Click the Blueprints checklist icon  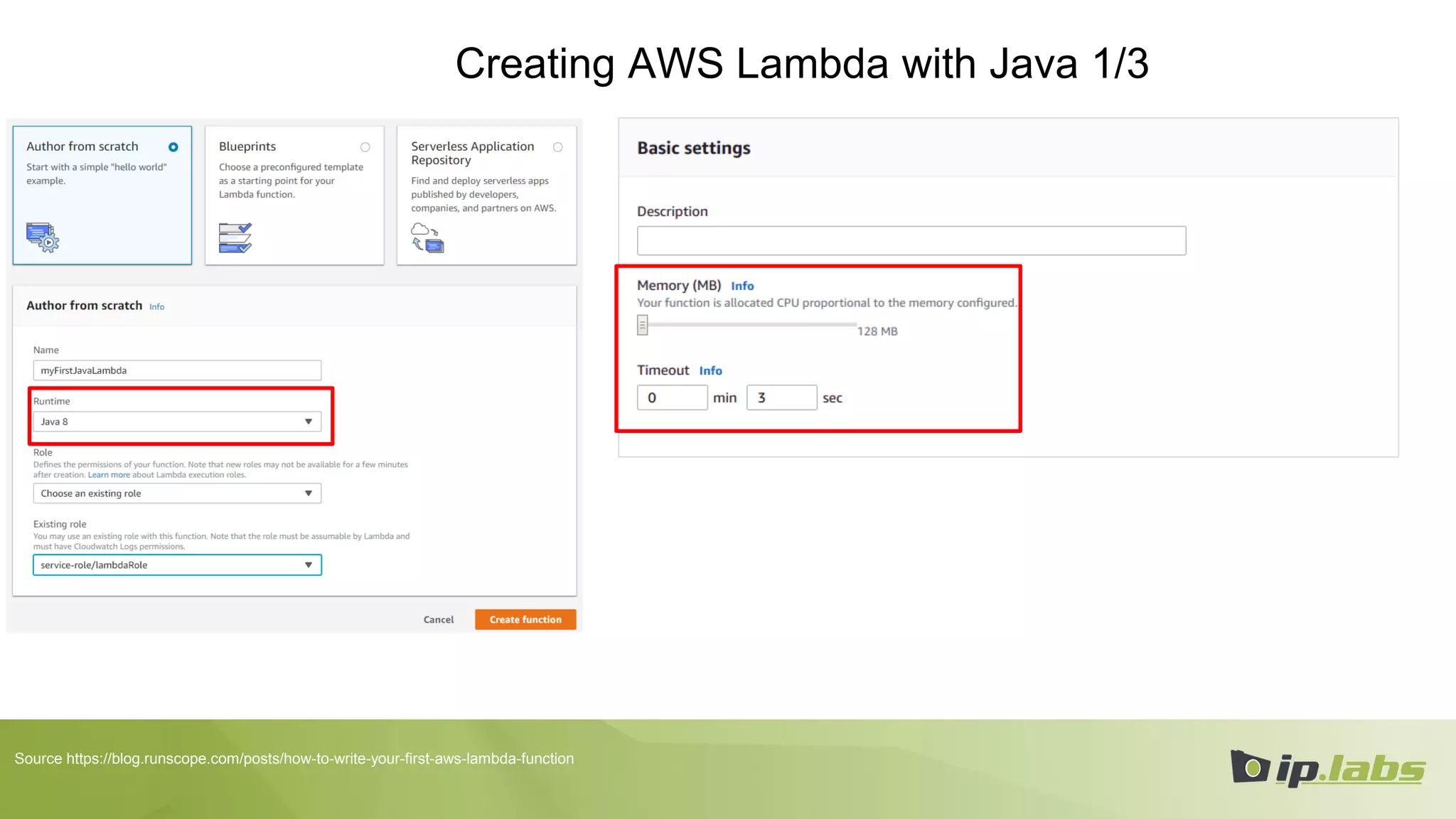tap(235, 238)
